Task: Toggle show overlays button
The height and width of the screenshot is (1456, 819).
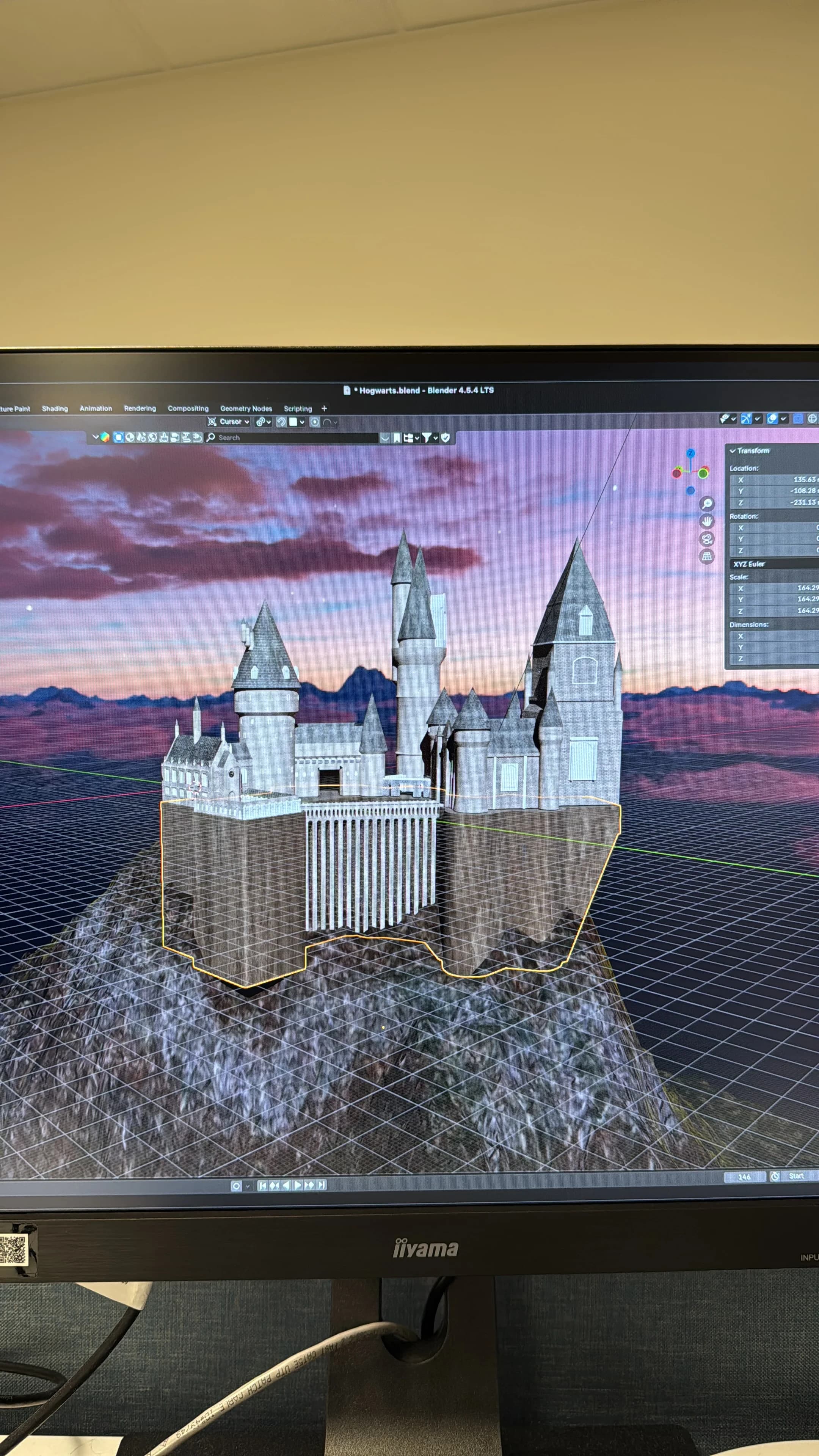Action: coord(772,419)
